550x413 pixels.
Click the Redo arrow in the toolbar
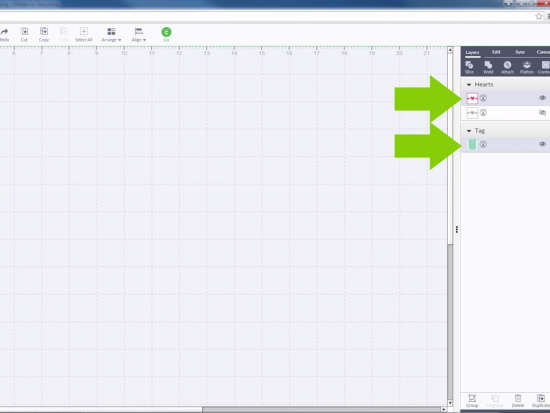4,34
